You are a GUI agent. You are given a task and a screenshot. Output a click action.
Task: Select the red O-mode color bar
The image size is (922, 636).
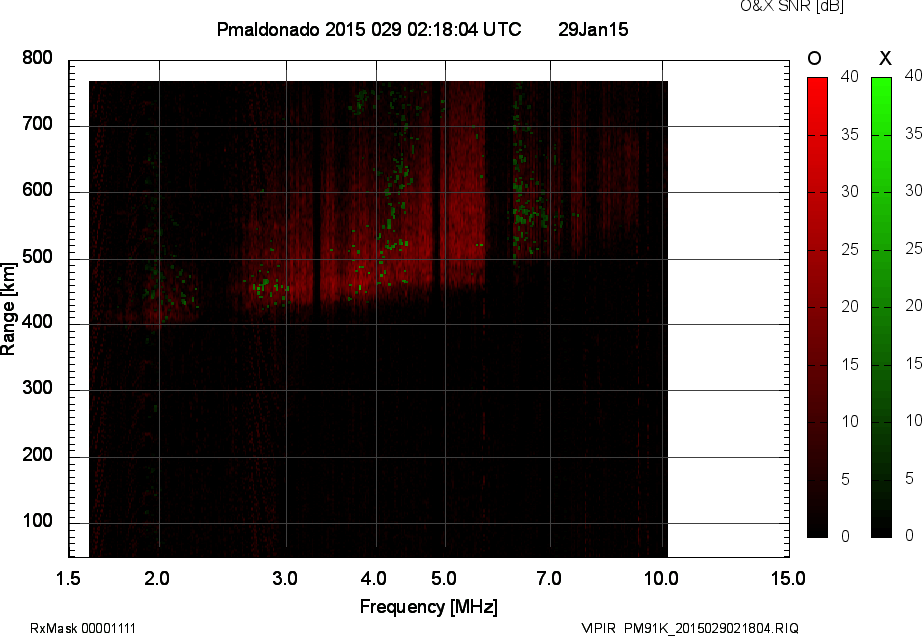[x=817, y=307]
